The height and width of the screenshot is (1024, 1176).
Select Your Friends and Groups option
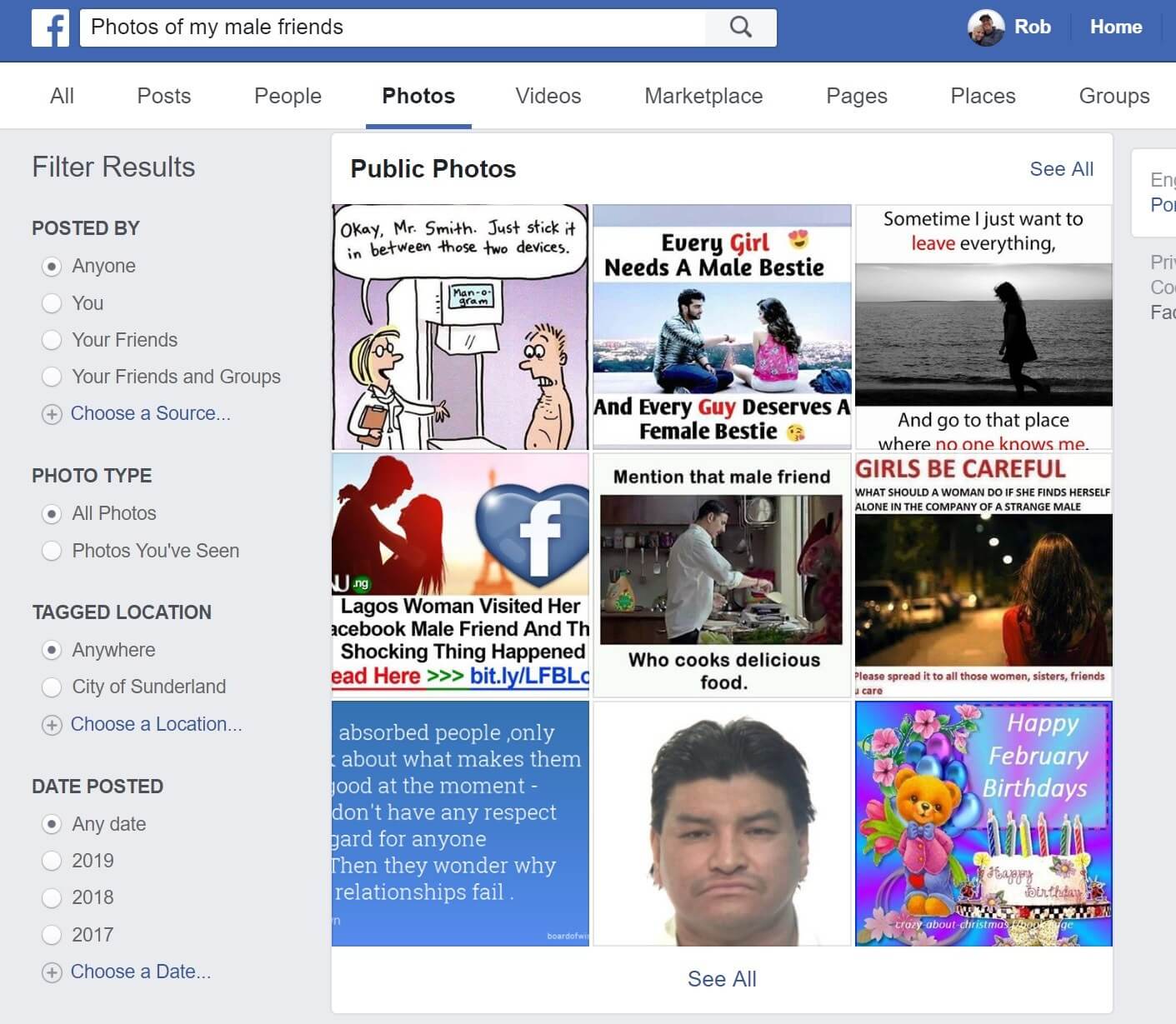pyautogui.click(x=52, y=377)
